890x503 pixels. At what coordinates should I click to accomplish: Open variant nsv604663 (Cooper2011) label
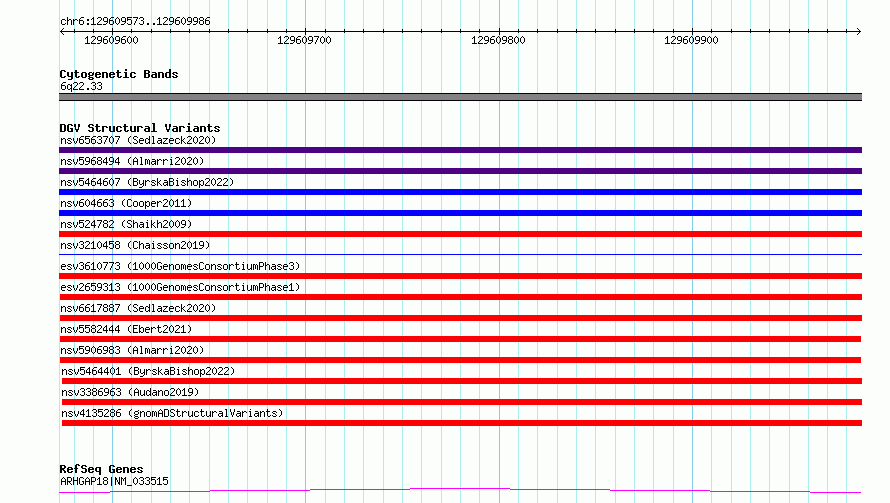126,203
